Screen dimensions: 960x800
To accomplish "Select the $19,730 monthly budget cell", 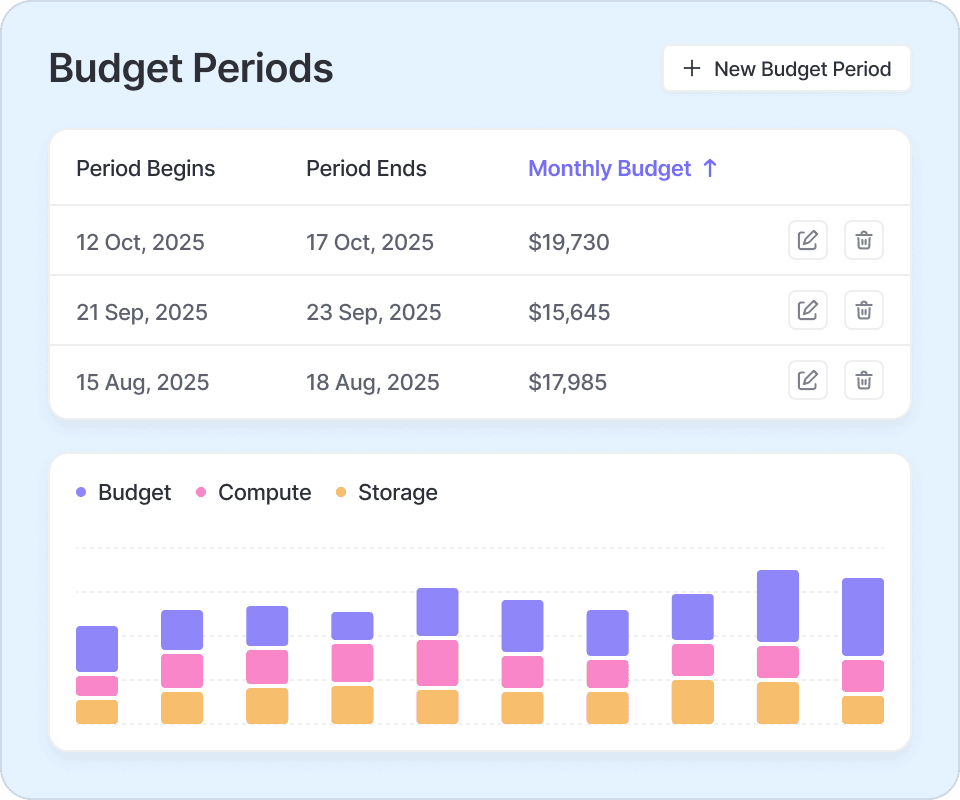I will [569, 242].
